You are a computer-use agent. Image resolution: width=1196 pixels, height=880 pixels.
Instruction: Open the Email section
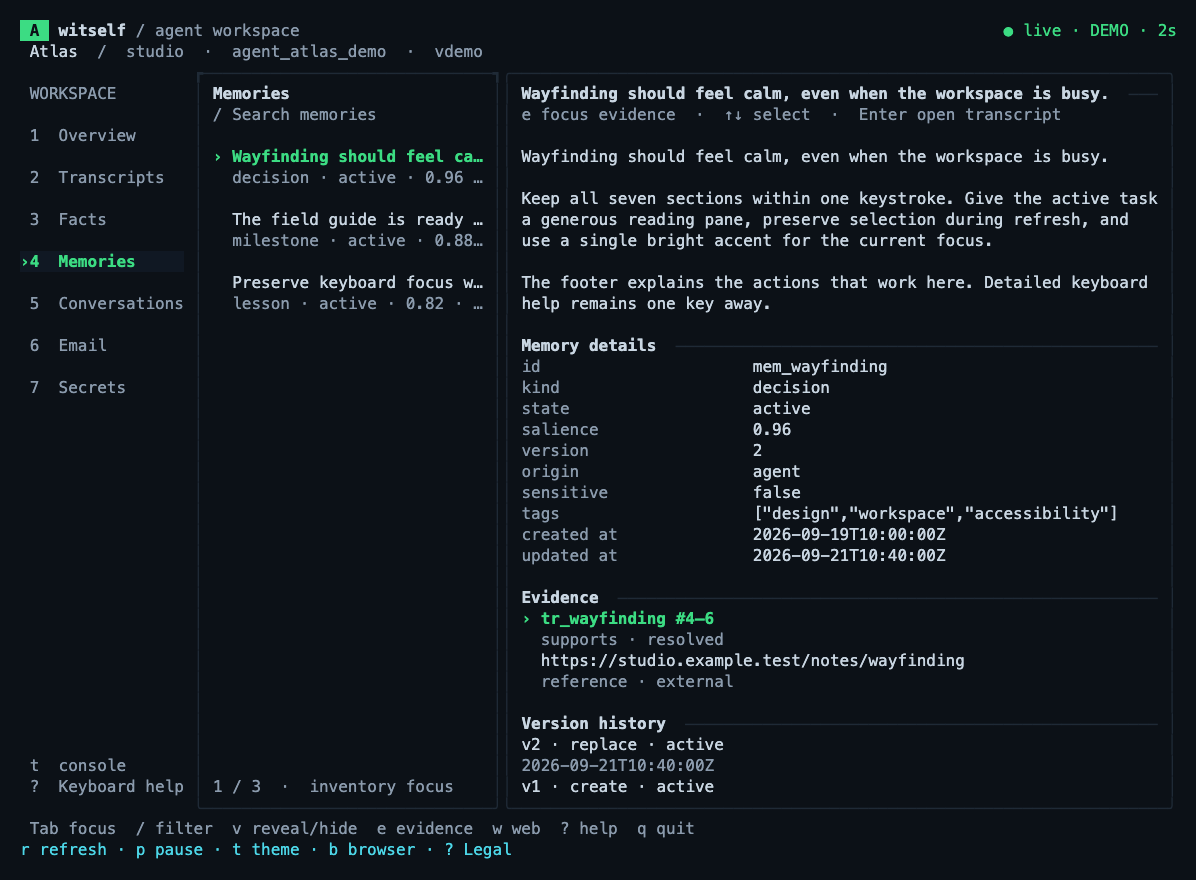point(68,345)
